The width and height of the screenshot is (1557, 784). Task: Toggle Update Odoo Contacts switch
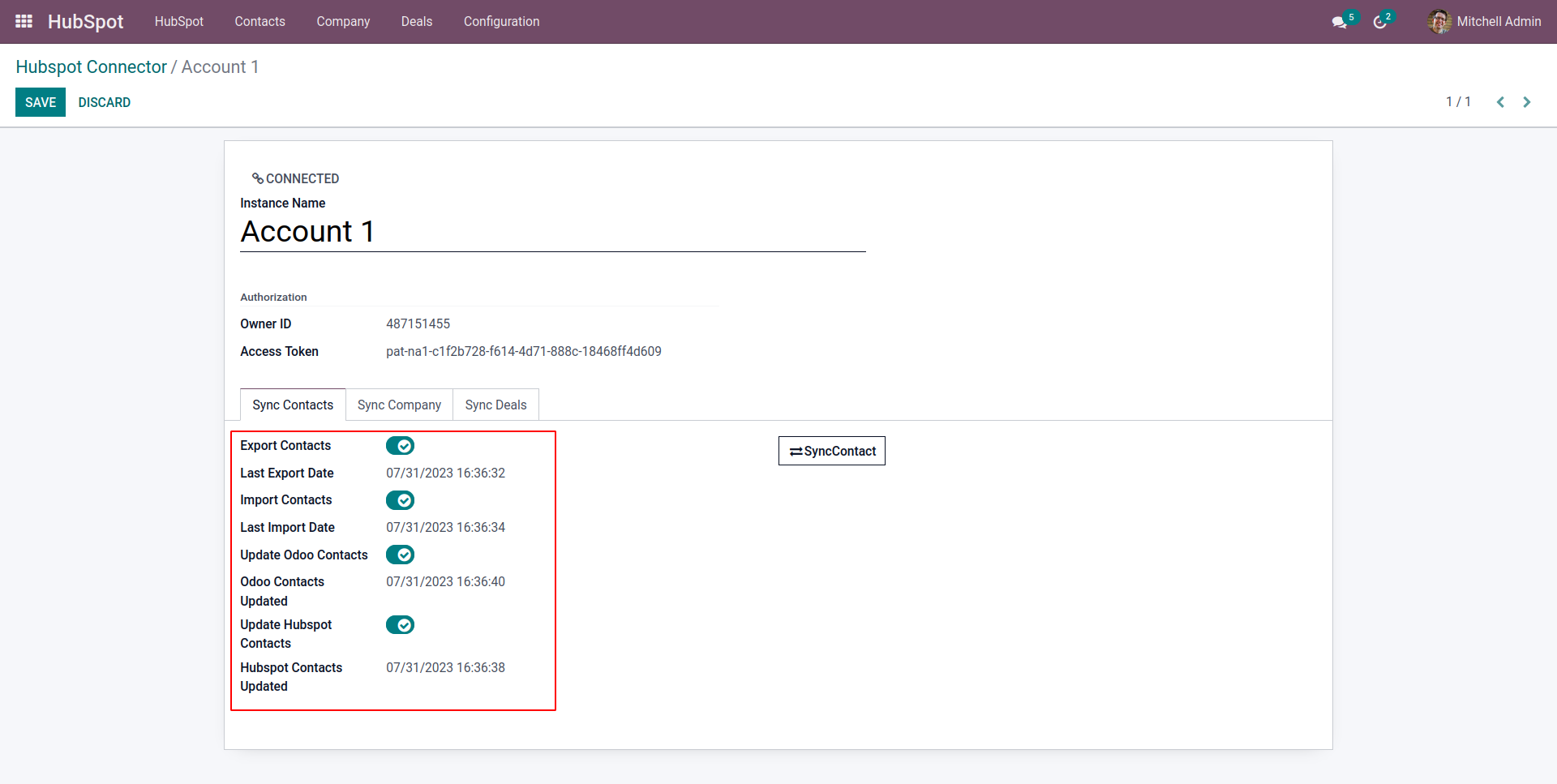(x=400, y=555)
